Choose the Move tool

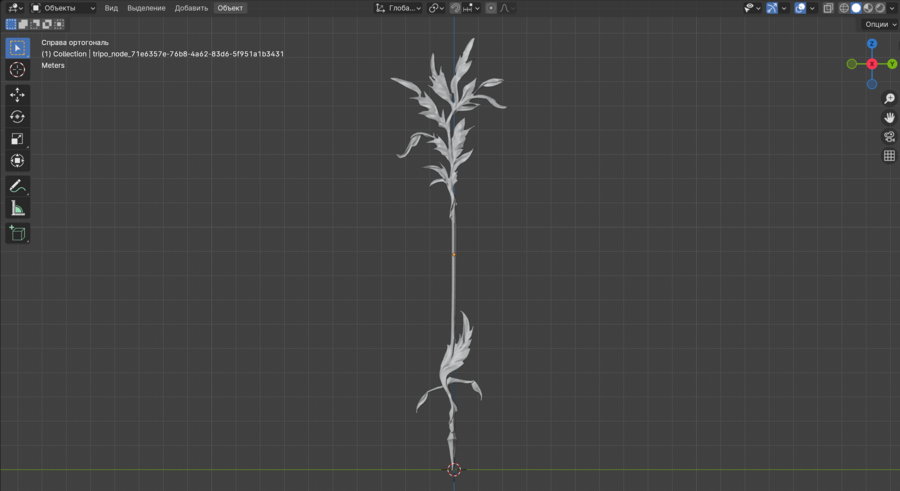[18, 95]
